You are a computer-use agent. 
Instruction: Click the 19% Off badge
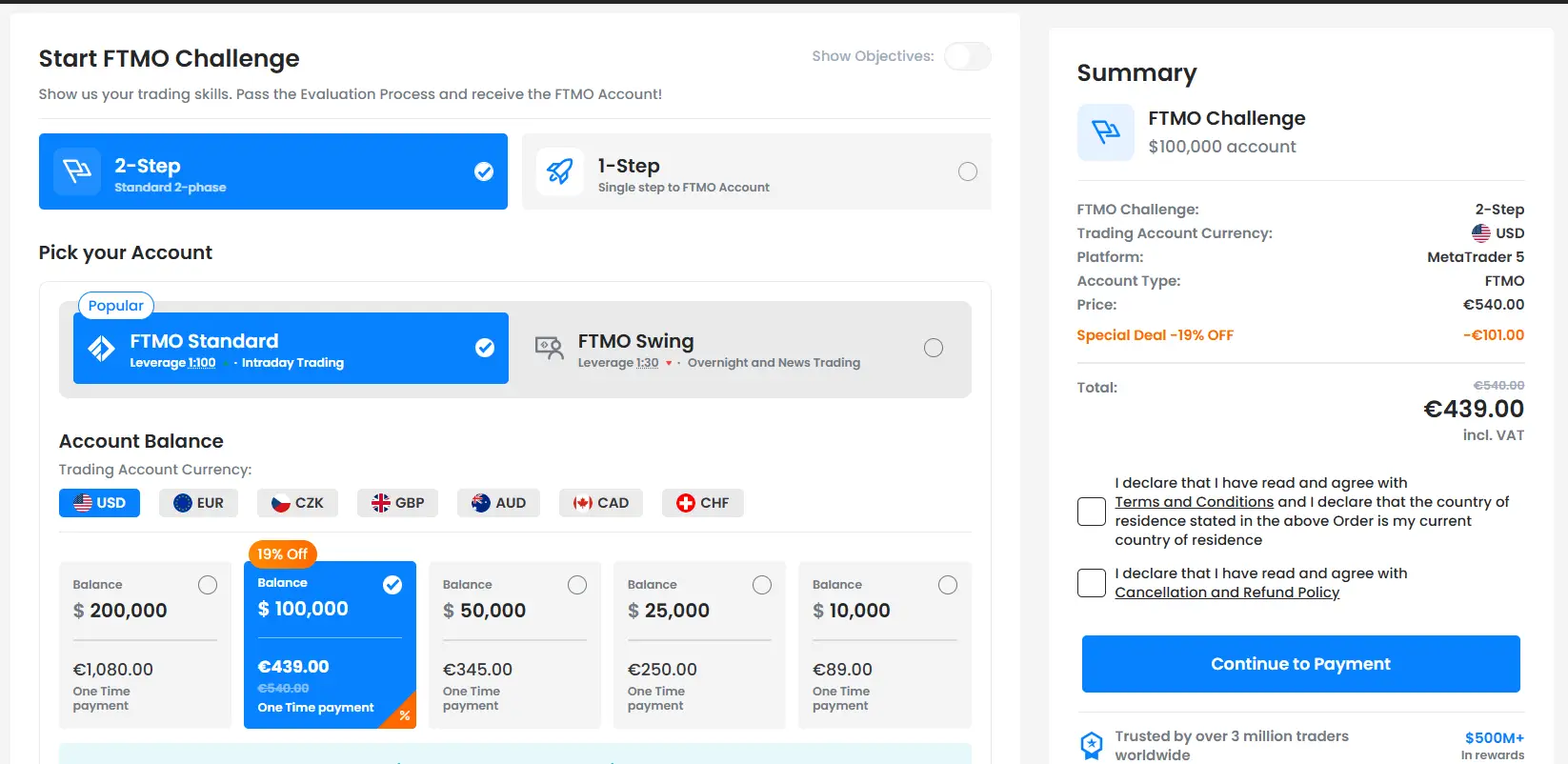[283, 553]
